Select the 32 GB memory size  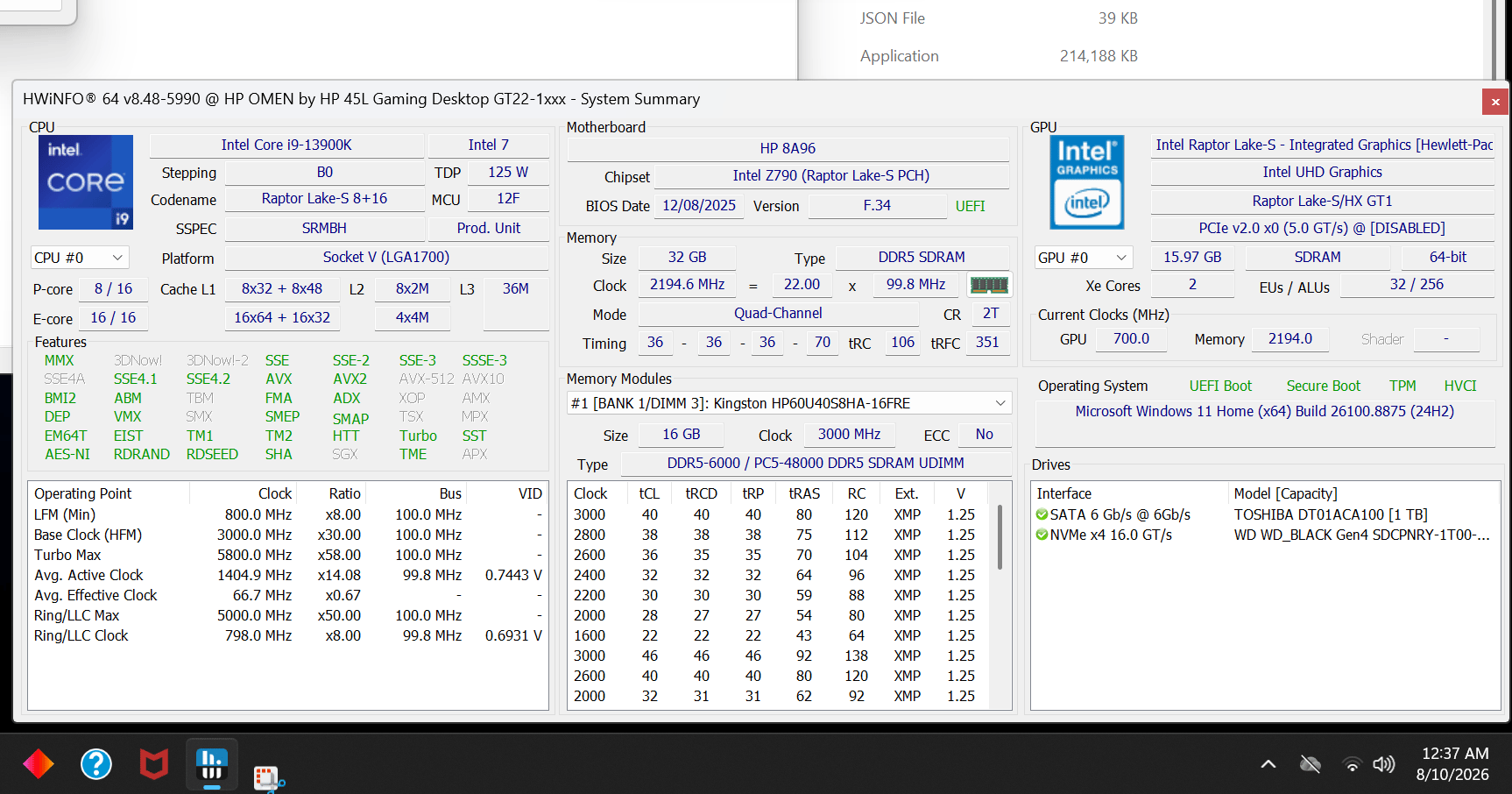(687, 258)
